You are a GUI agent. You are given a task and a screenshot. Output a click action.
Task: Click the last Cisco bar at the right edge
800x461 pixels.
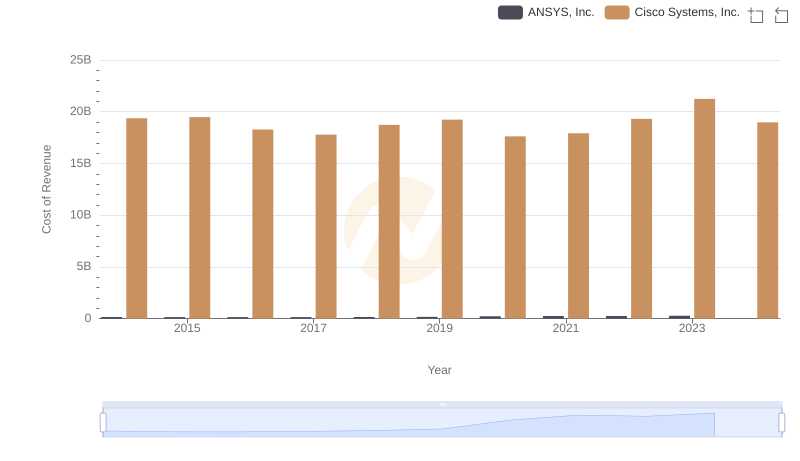(x=767, y=220)
